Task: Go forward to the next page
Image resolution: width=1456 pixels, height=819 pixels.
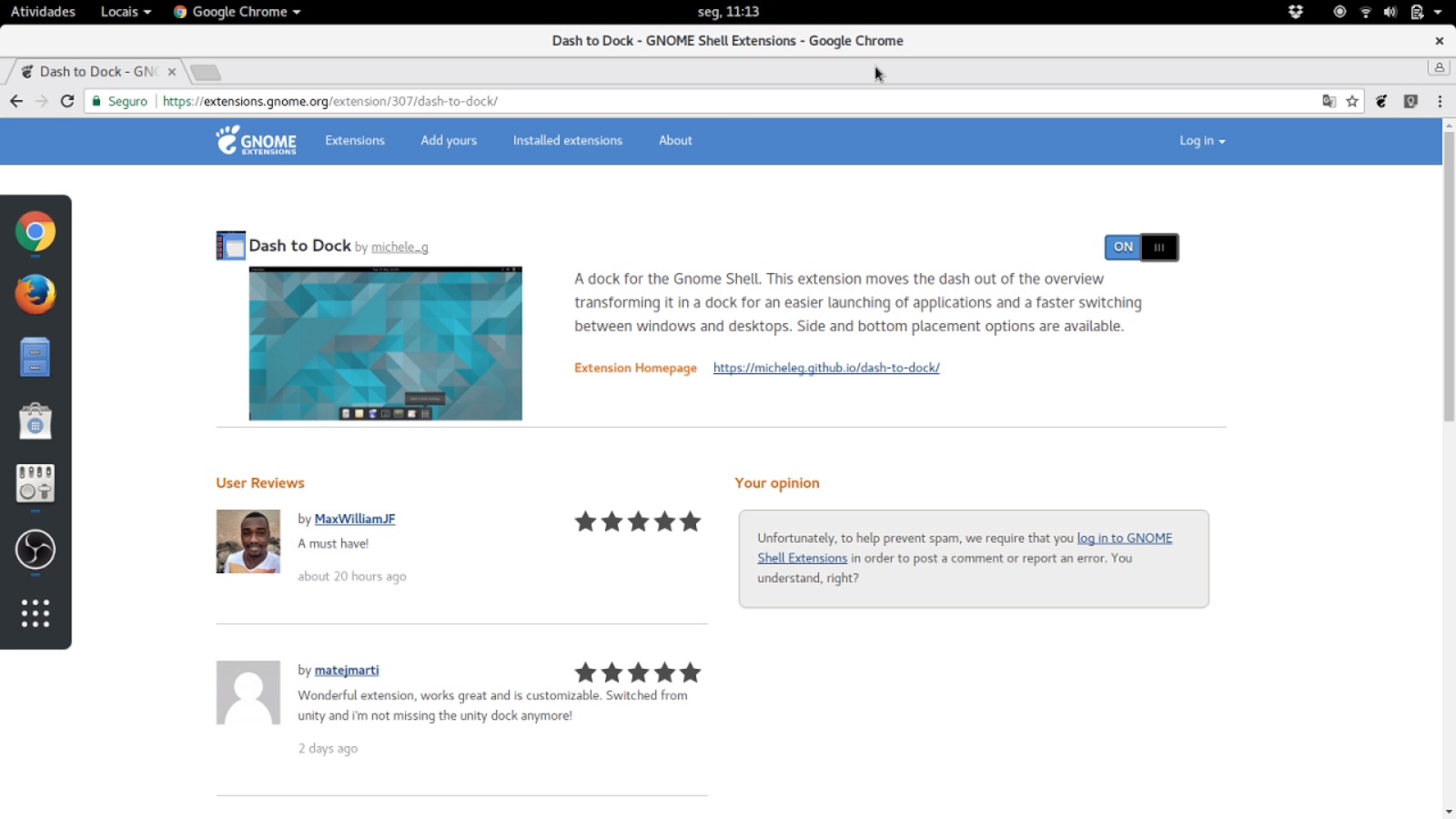Action: click(42, 101)
